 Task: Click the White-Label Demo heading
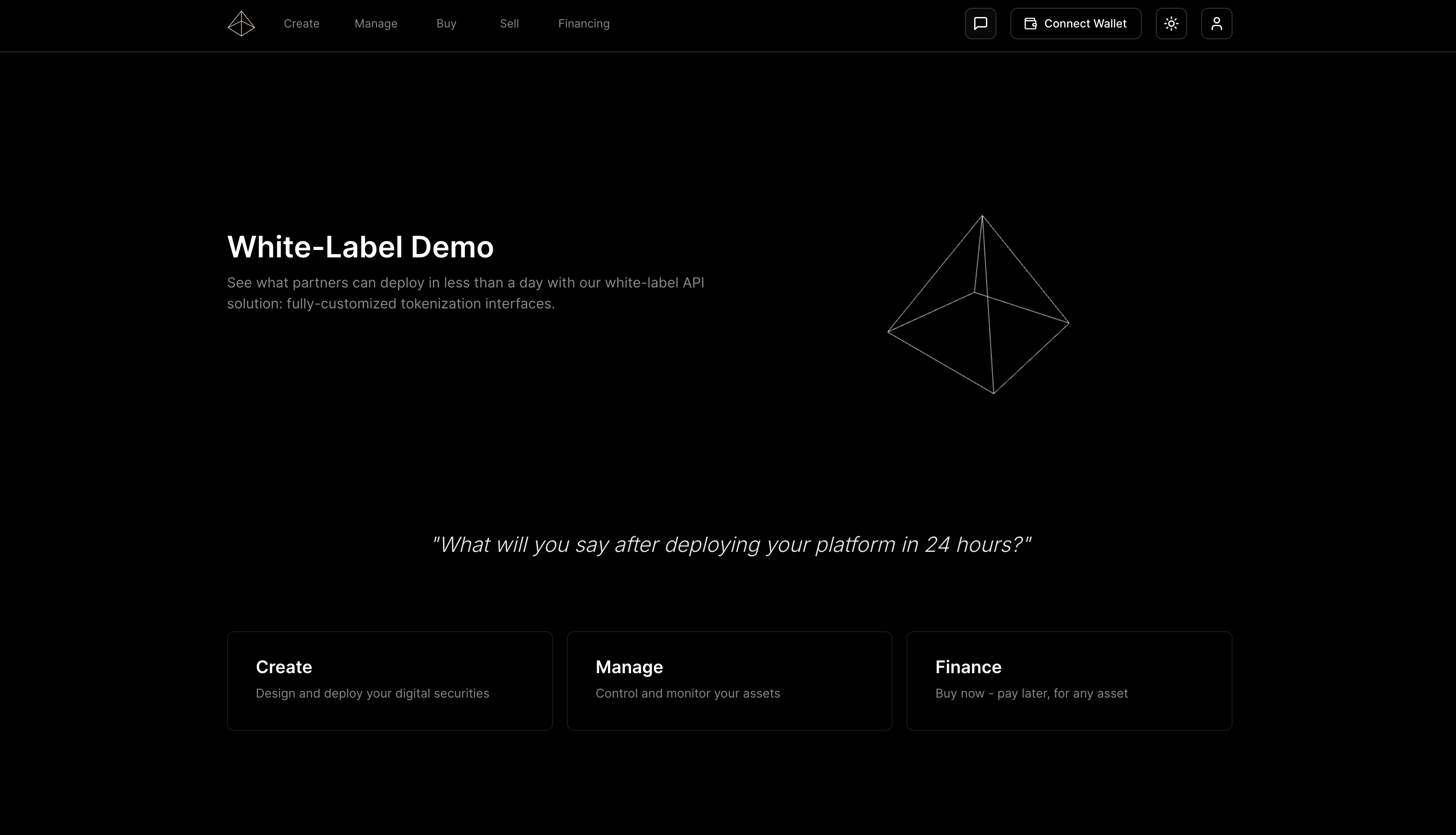(360, 246)
